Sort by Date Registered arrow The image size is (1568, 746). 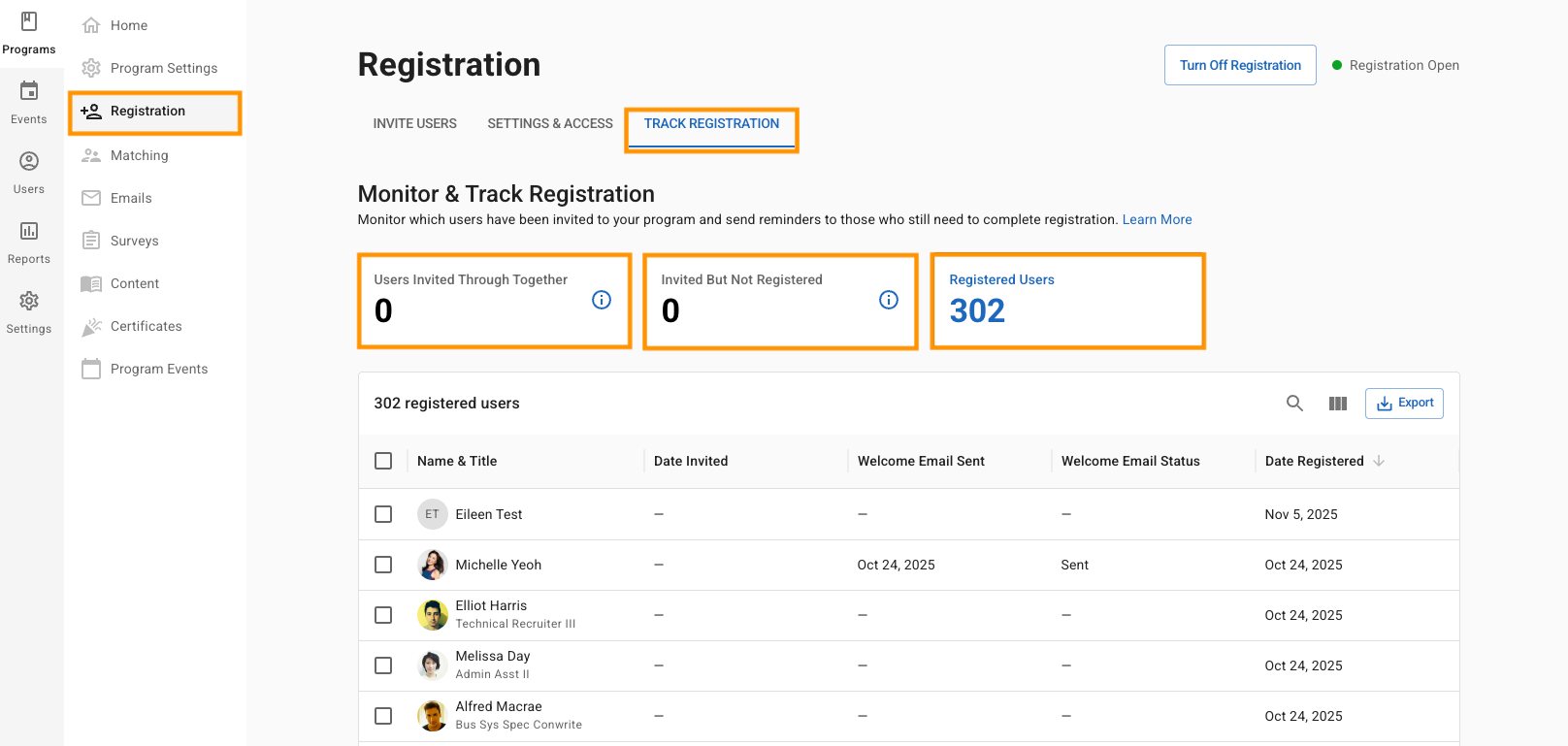[1379, 461]
